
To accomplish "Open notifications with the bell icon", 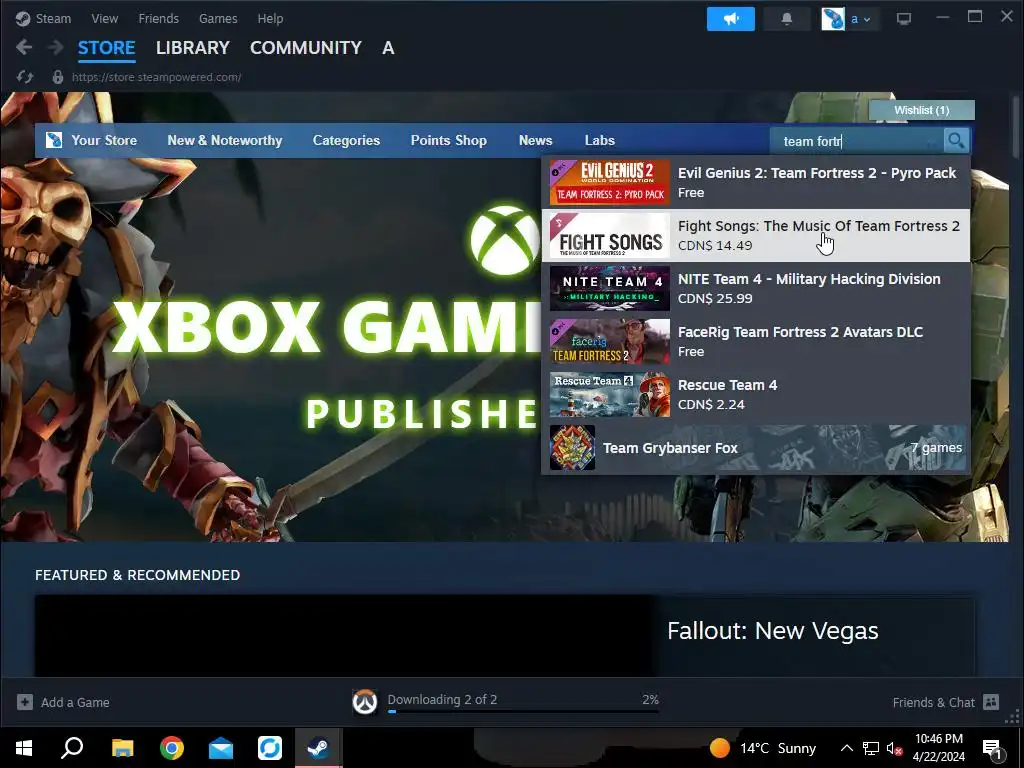I will point(787,19).
